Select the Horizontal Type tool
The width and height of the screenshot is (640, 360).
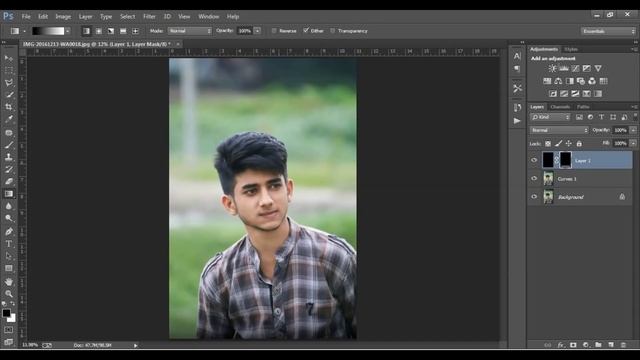click(9, 244)
